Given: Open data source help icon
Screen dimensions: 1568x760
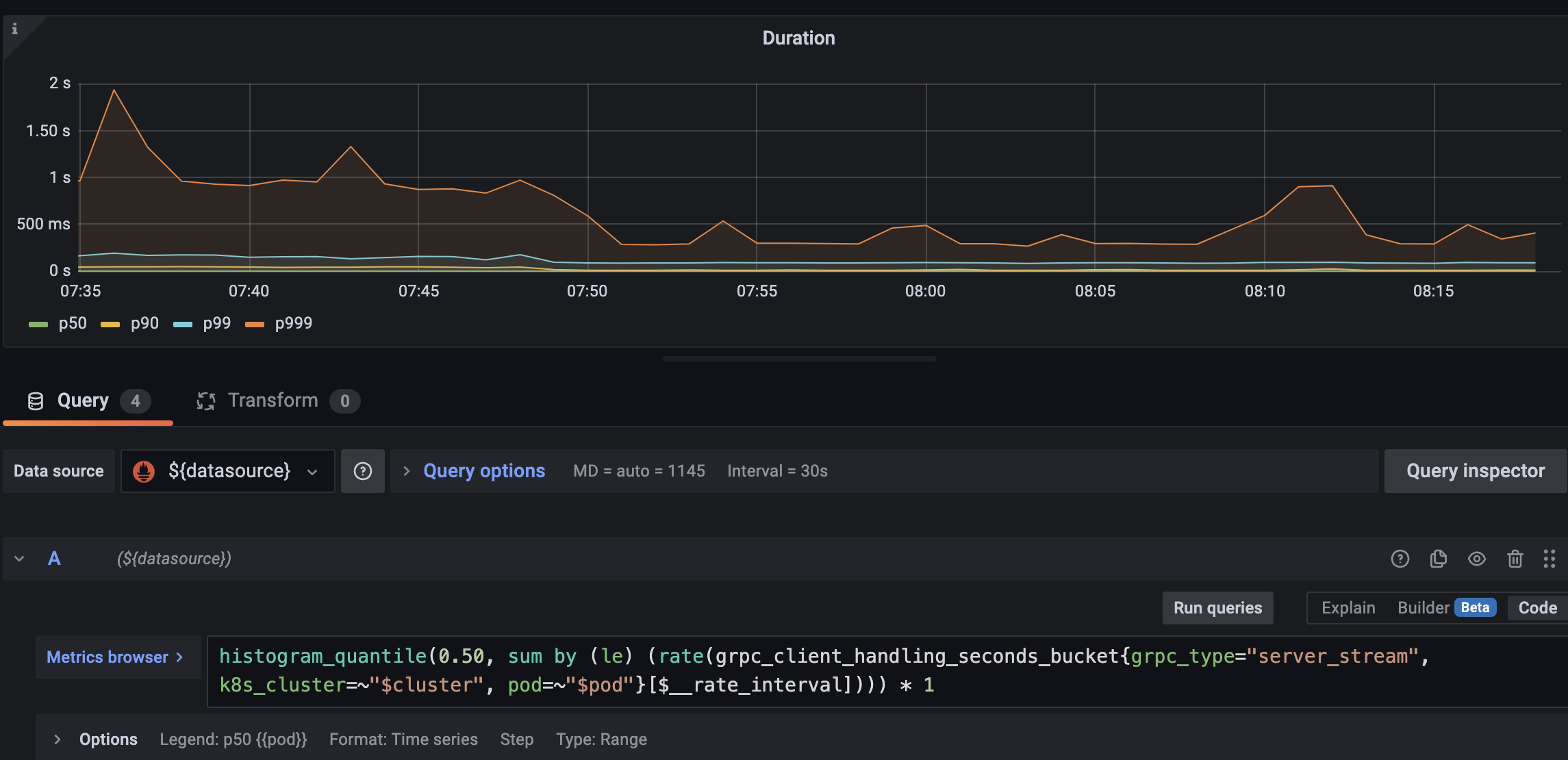Looking at the screenshot, I should [x=362, y=471].
